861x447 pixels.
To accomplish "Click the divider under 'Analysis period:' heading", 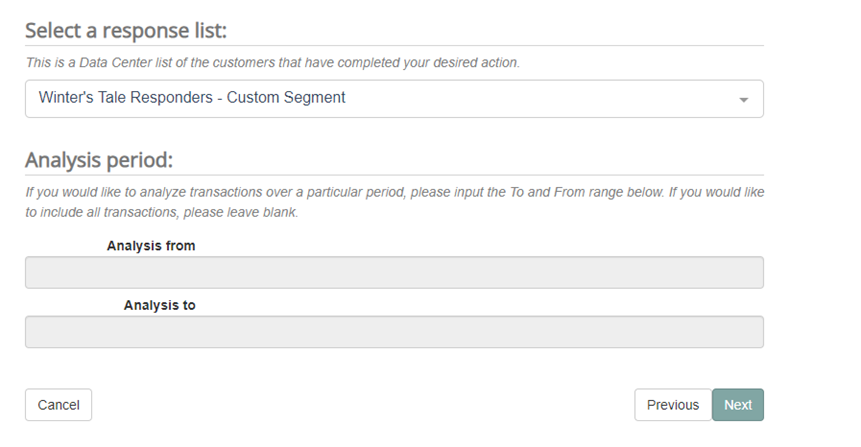I will point(394,175).
